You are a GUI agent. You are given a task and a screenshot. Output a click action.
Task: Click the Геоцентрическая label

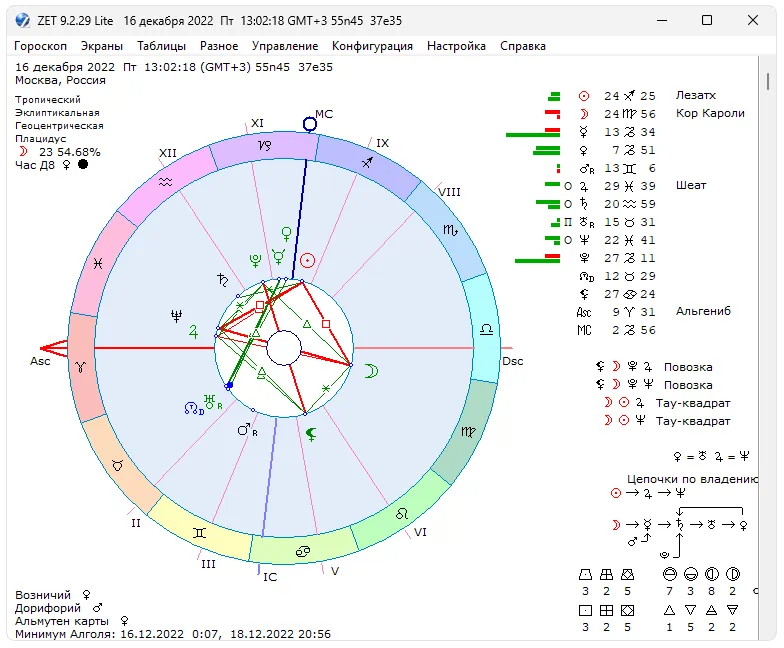(x=59, y=126)
